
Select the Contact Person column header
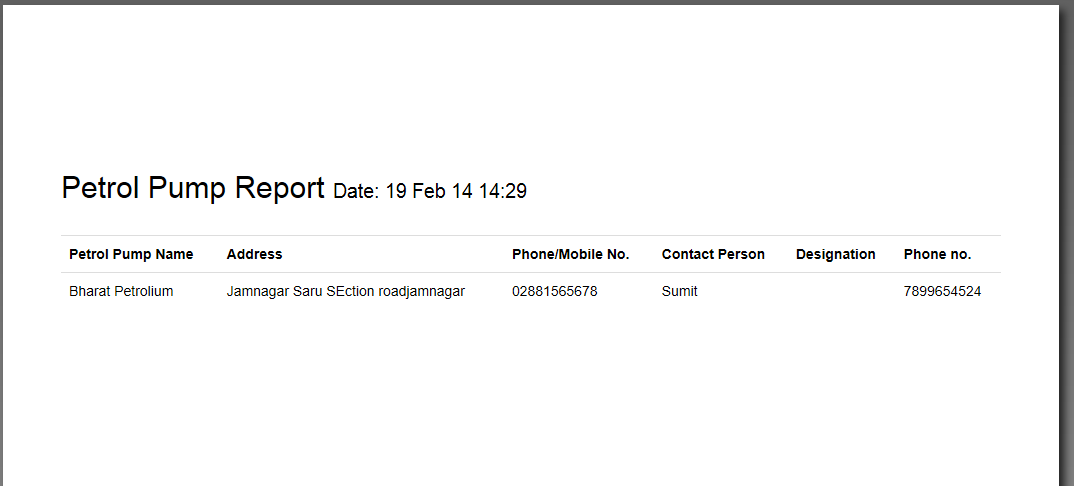[x=713, y=254]
